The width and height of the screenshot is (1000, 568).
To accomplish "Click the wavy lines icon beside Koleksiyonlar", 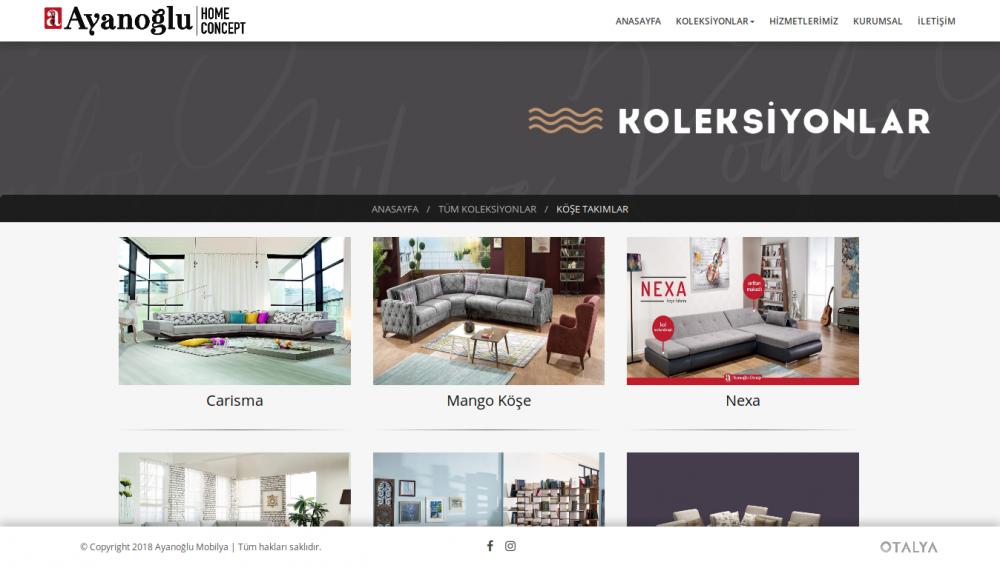I will point(565,120).
